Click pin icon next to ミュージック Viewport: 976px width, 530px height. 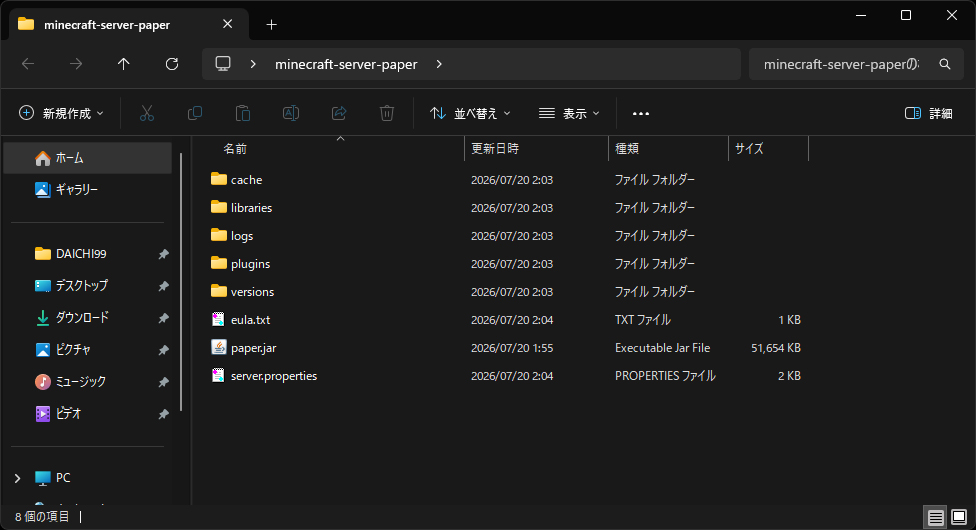tap(163, 382)
